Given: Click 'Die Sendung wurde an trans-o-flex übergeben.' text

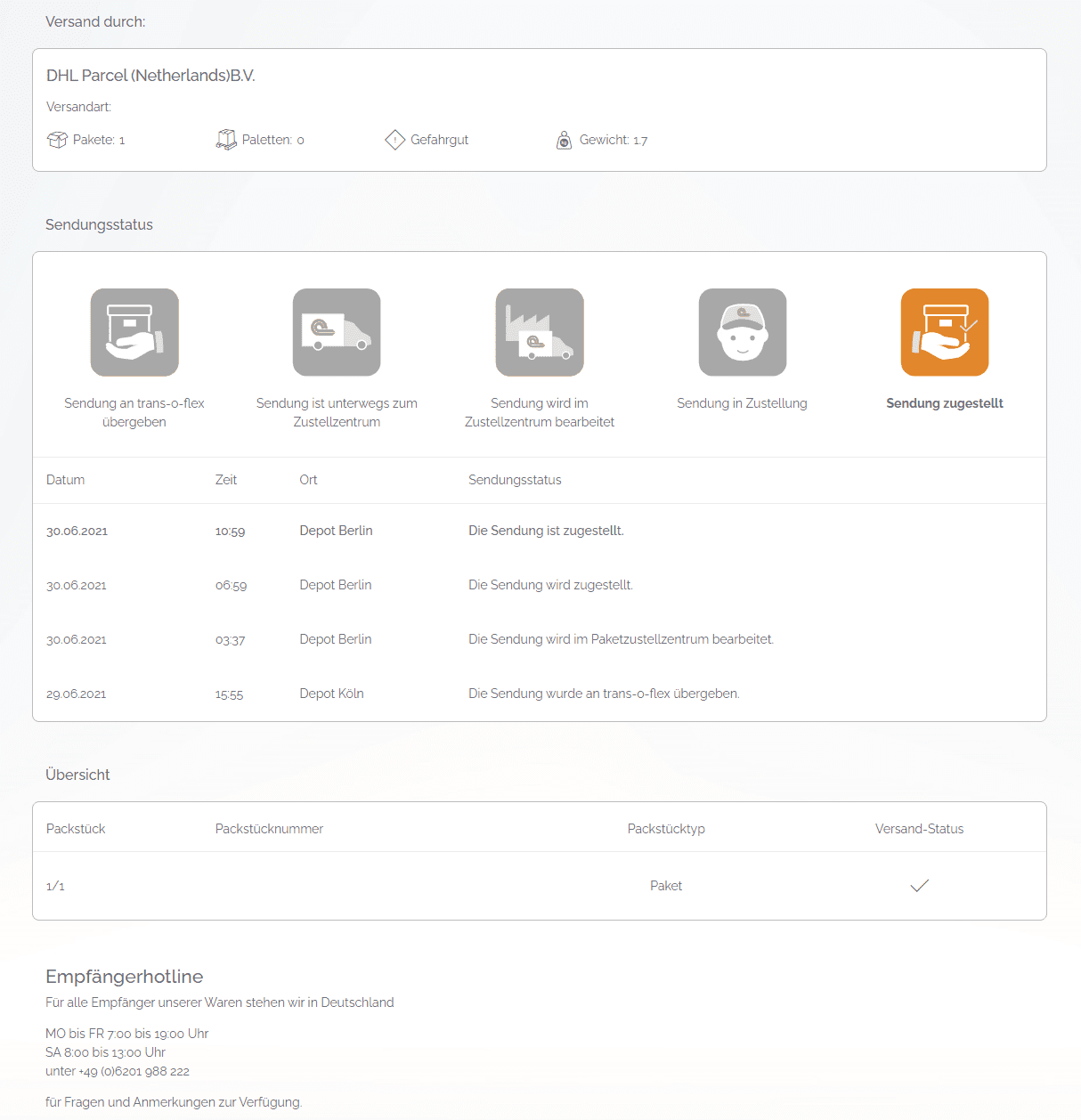Looking at the screenshot, I should [604, 694].
